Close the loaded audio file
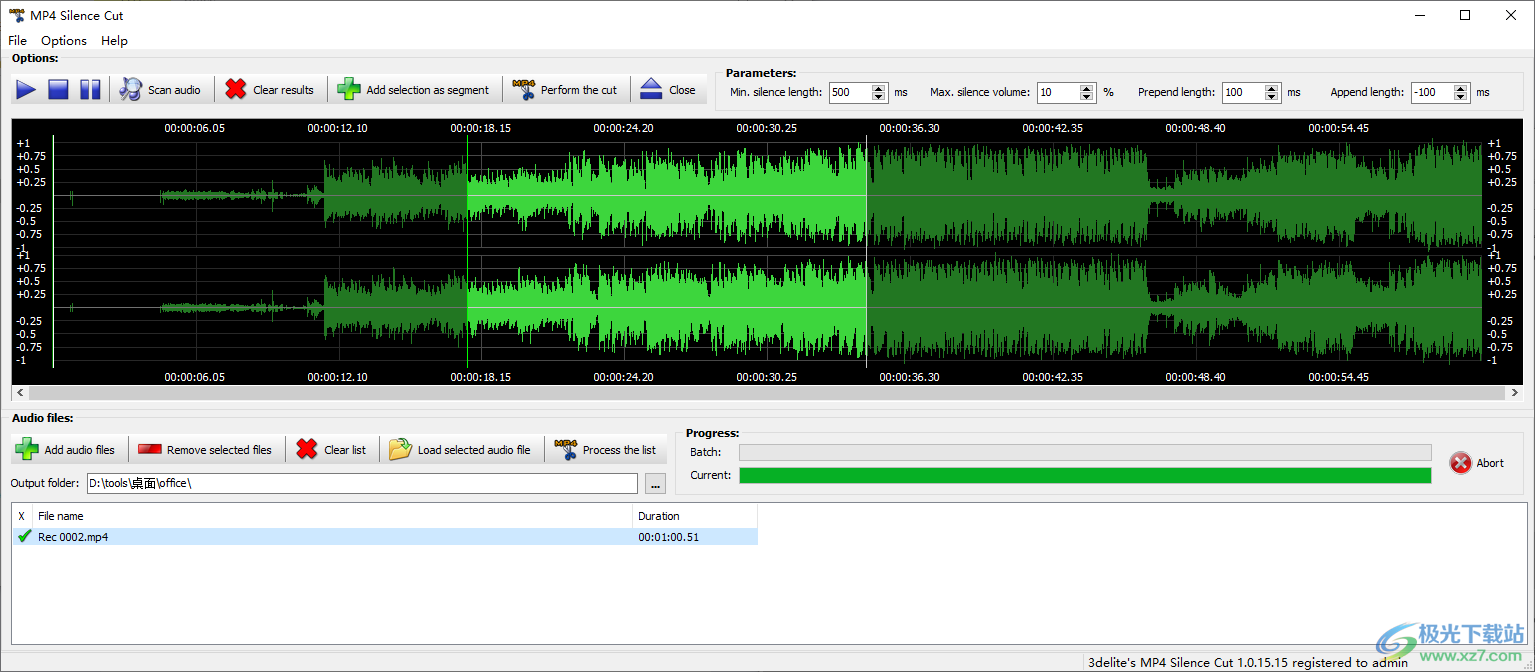This screenshot has width=1535, height=672. [668, 90]
